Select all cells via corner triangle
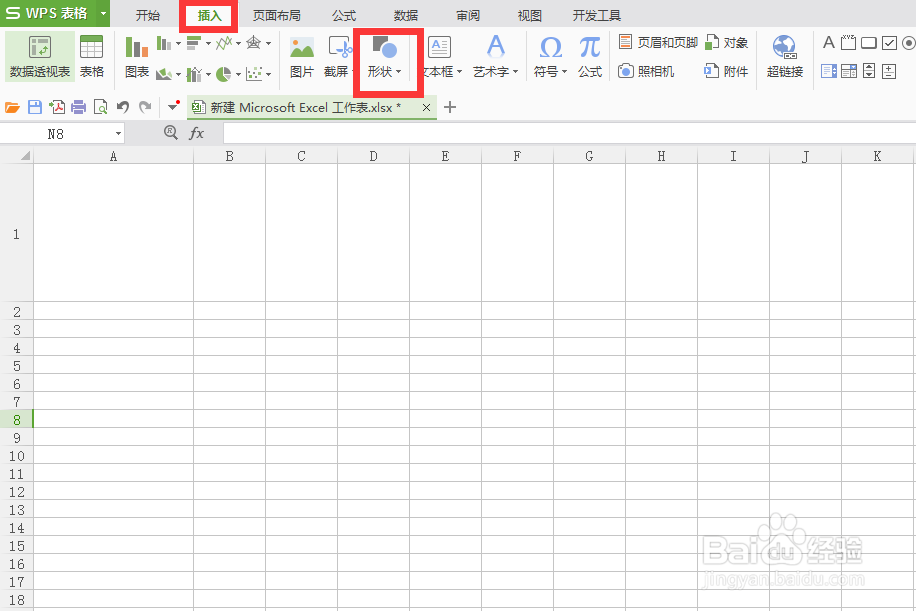This screenshot has height=611, width=916. [x=25, y=156]
